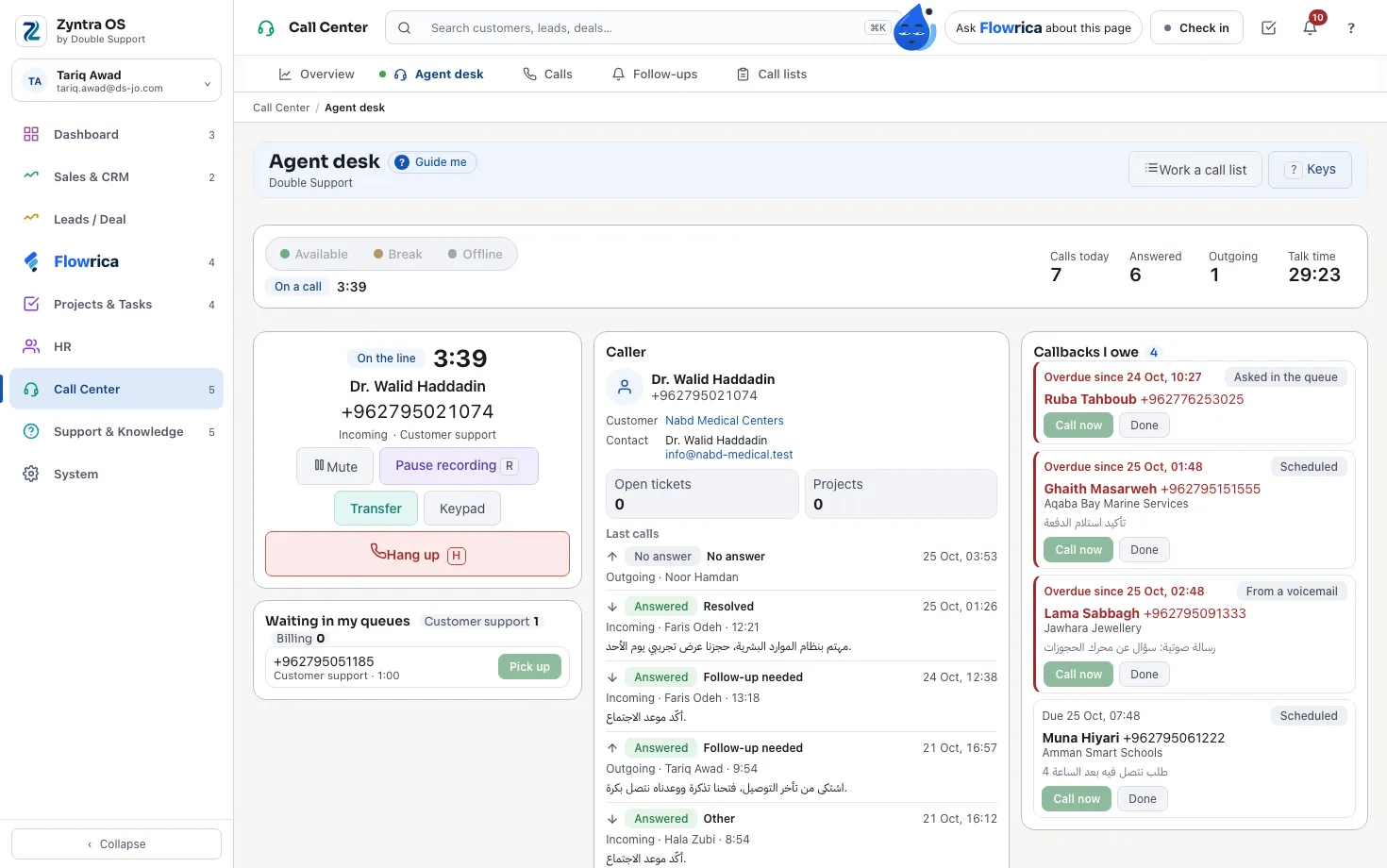Open Support & Knowledge module
Screen dimensions: 1387x868
(x=117, y=432)
